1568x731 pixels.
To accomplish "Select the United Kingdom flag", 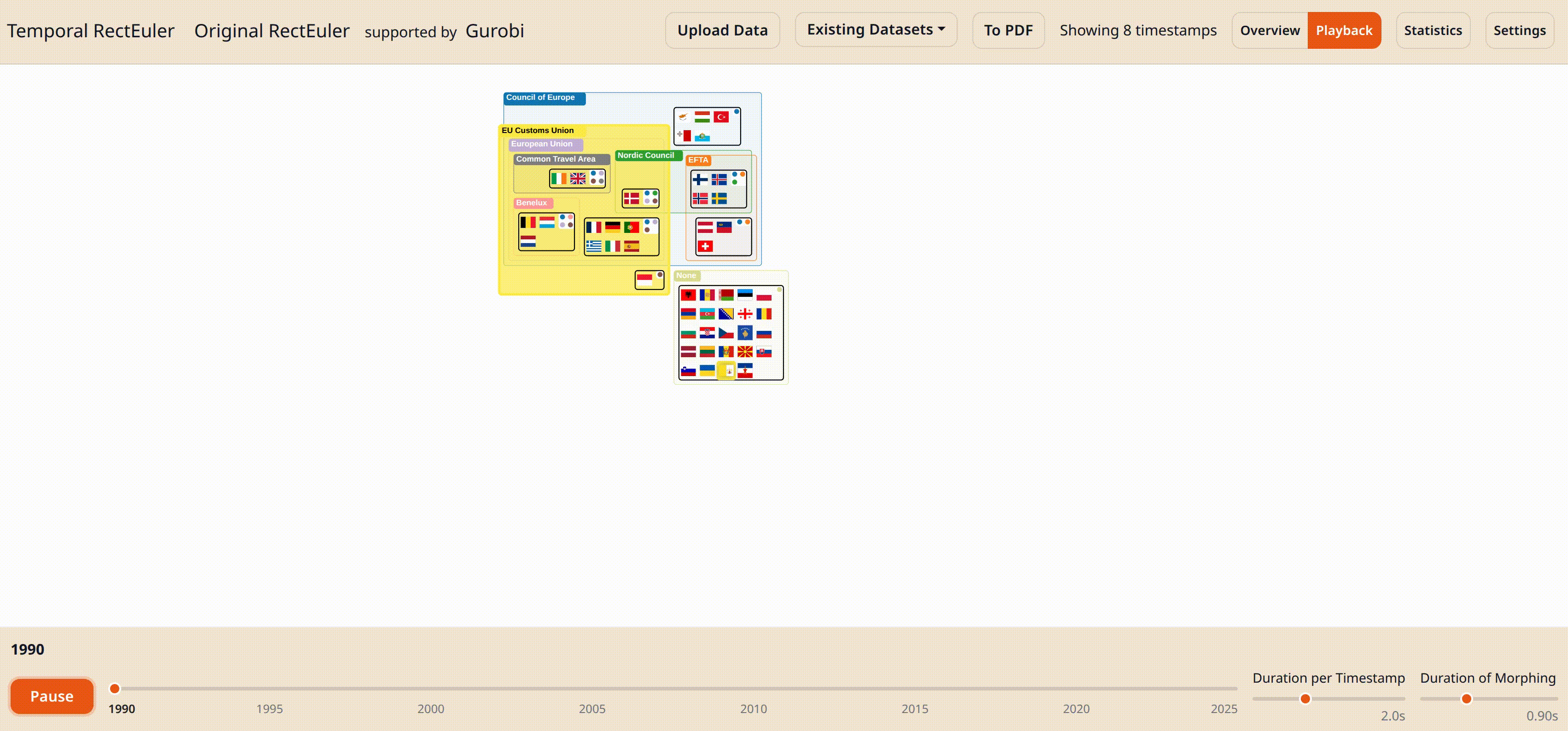I will coord(578,178).
